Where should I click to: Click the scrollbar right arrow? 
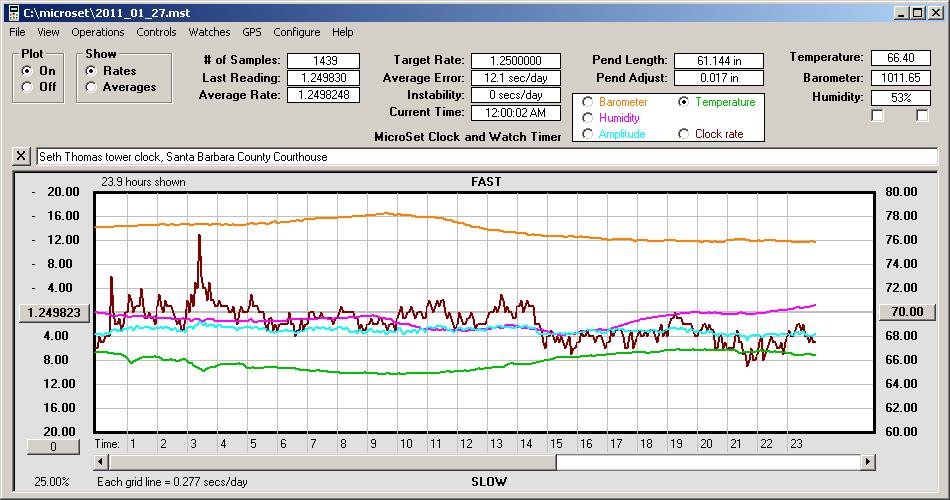click(x=868, y=462)
